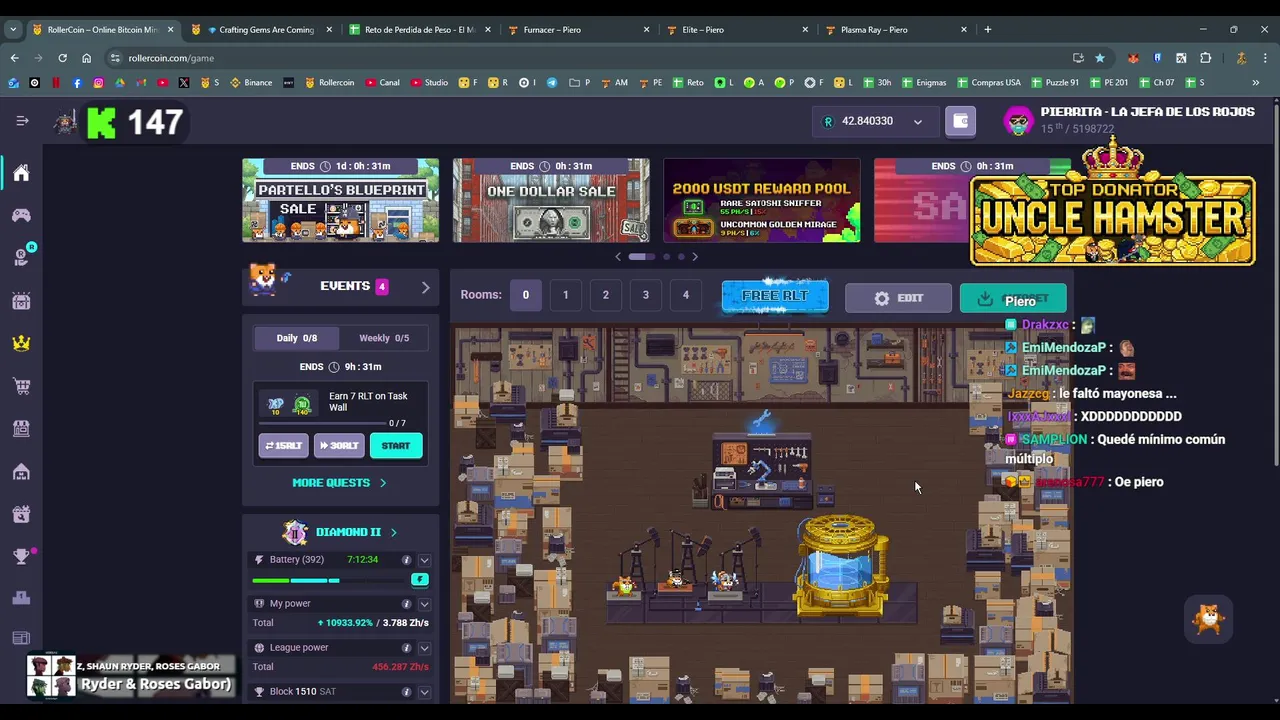Open the storage warehouse icon in sidebar
This screenshot has width=1280, height=720.
(21, 471)
